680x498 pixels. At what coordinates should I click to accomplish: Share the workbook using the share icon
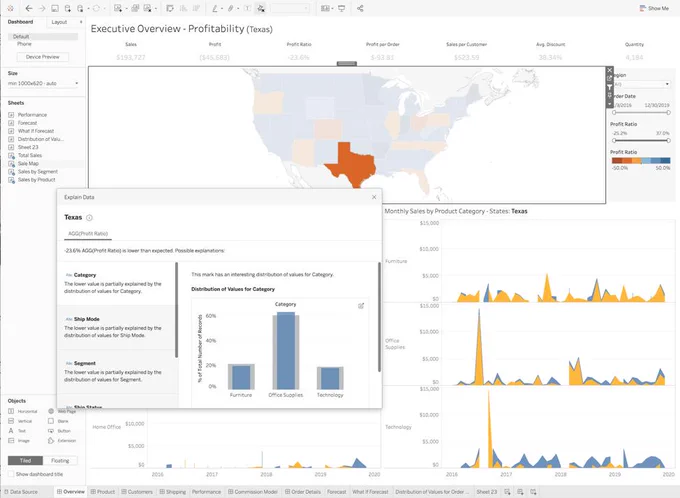[x=360, y=8]
